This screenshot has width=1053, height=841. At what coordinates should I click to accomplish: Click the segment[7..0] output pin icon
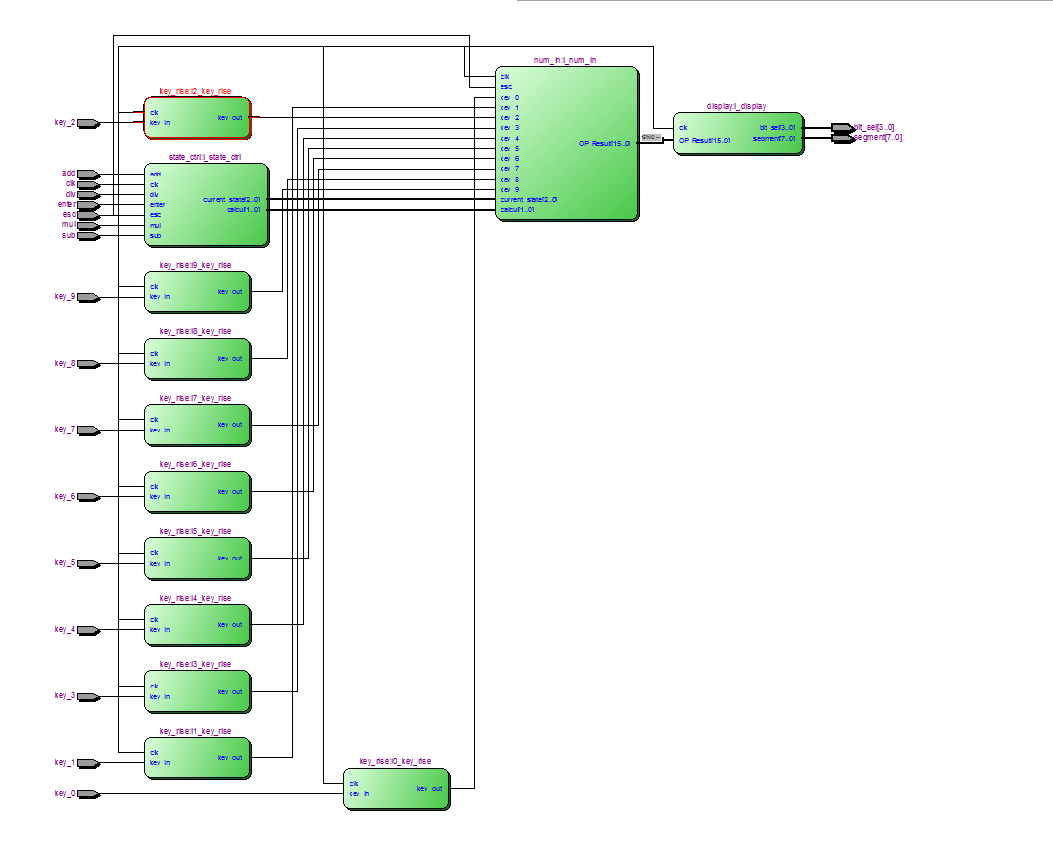pyautogui.click(x=840, y=140)
